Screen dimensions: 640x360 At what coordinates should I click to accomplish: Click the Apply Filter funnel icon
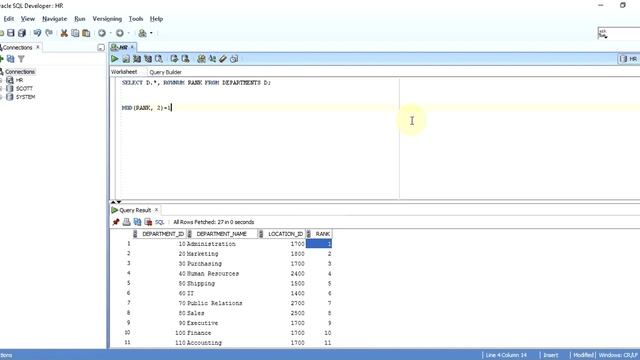click(21, 59)
